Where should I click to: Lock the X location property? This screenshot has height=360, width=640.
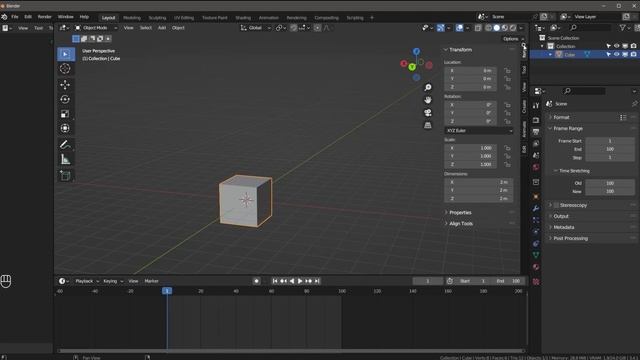(507, 71)
